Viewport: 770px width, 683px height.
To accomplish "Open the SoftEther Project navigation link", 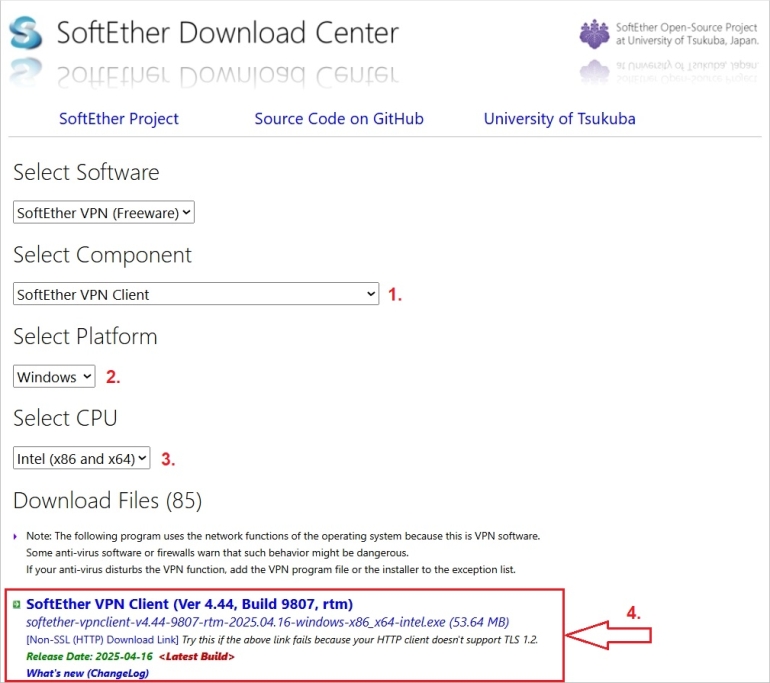I will [x=119, y=118].
